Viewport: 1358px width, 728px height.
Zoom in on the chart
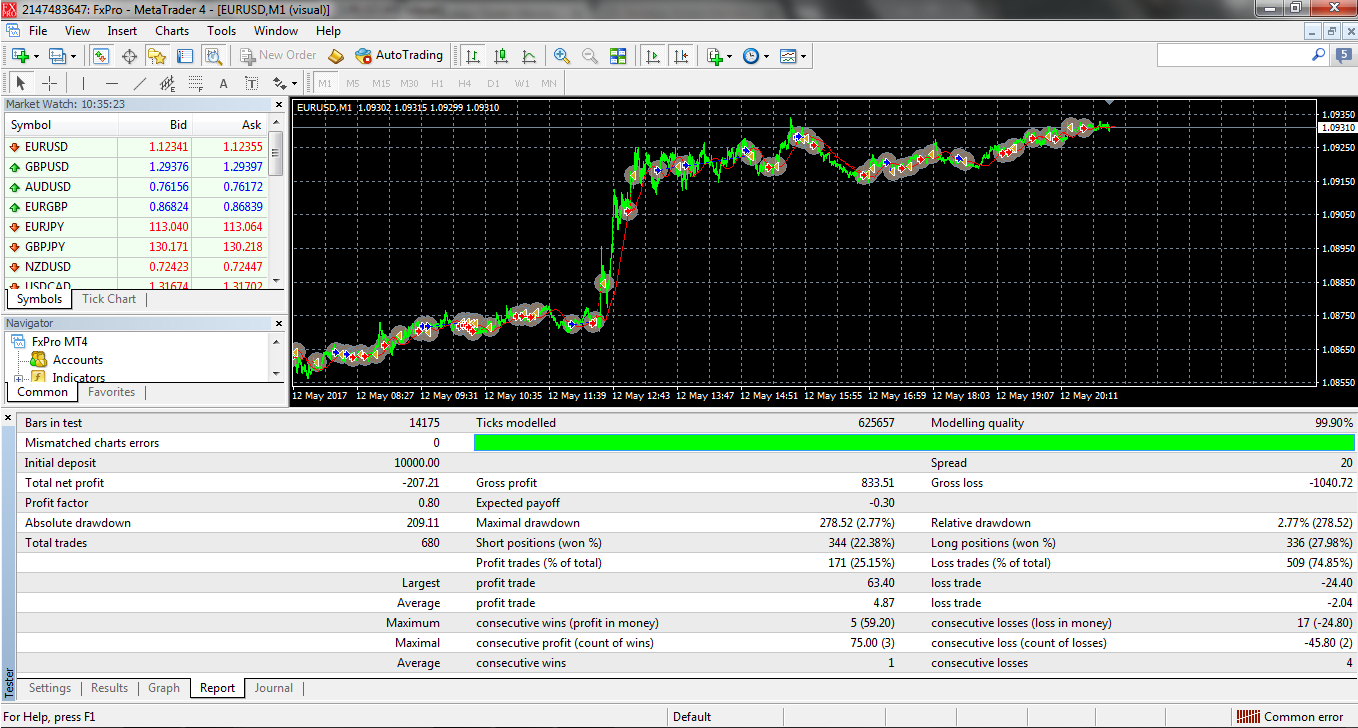[x=561, y=56]
